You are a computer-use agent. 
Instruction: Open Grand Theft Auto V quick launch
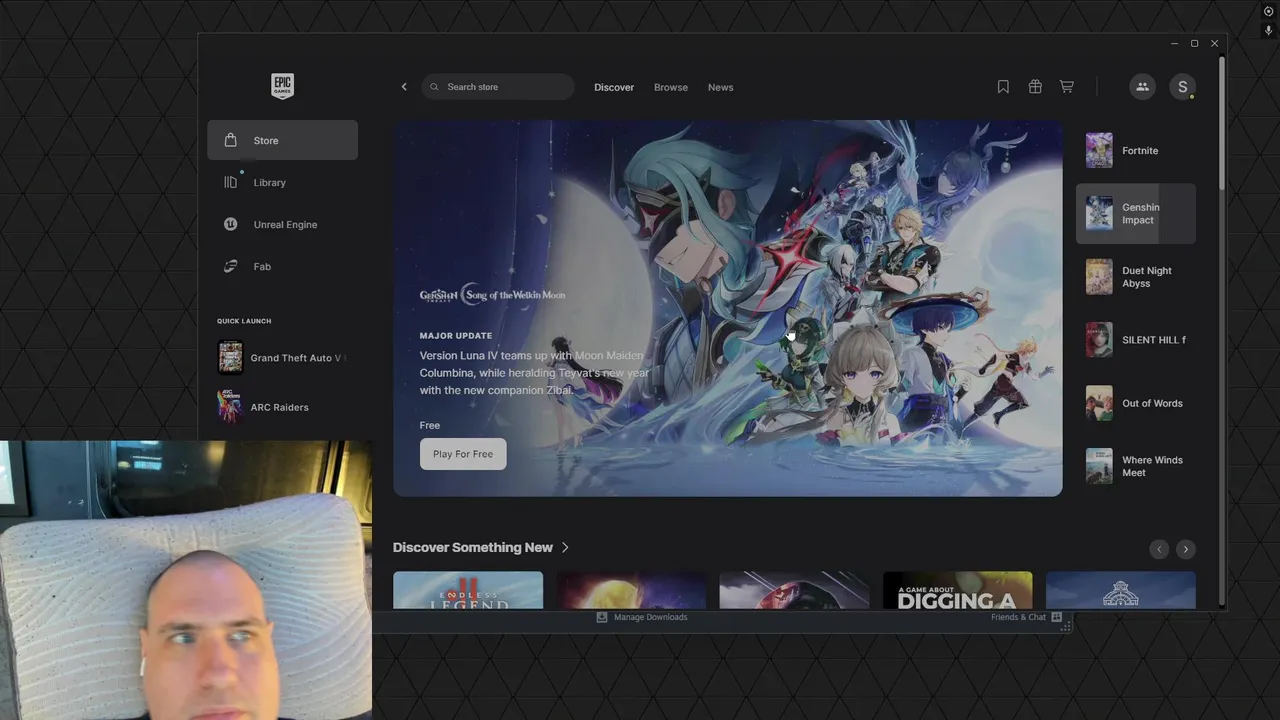(x=282, y=358)
